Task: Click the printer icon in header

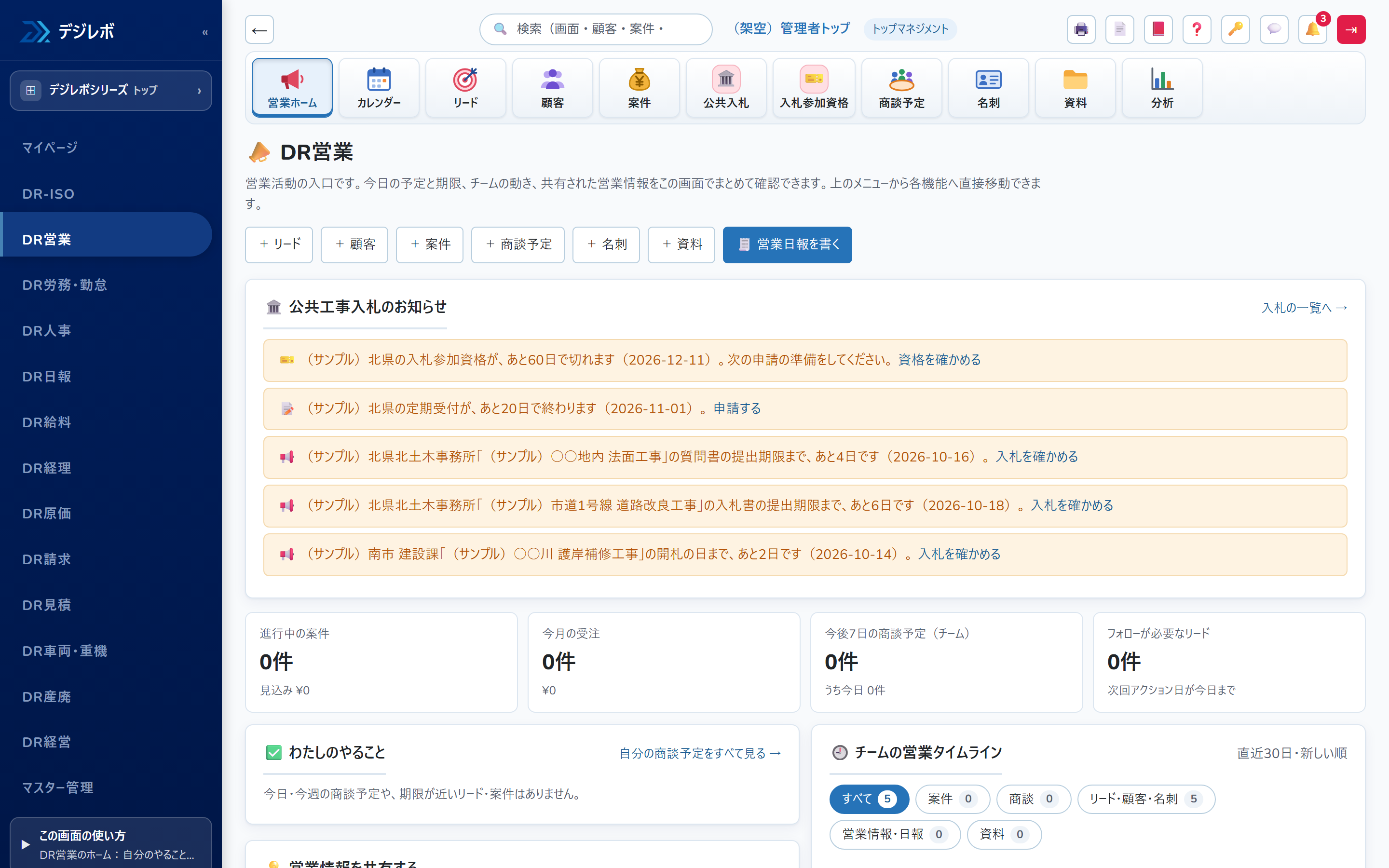Action: [x=1081, y=29]
